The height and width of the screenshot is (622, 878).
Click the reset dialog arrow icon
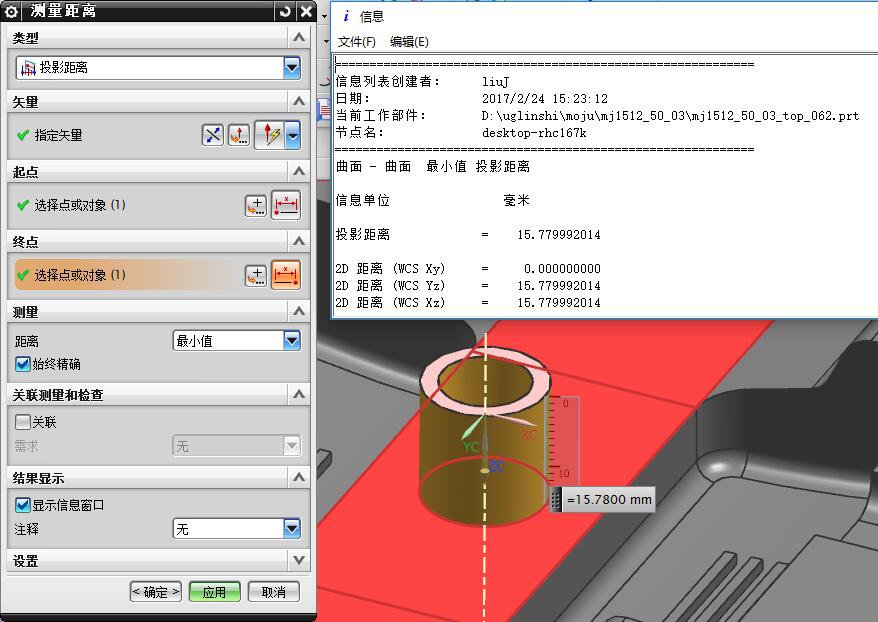285,12
